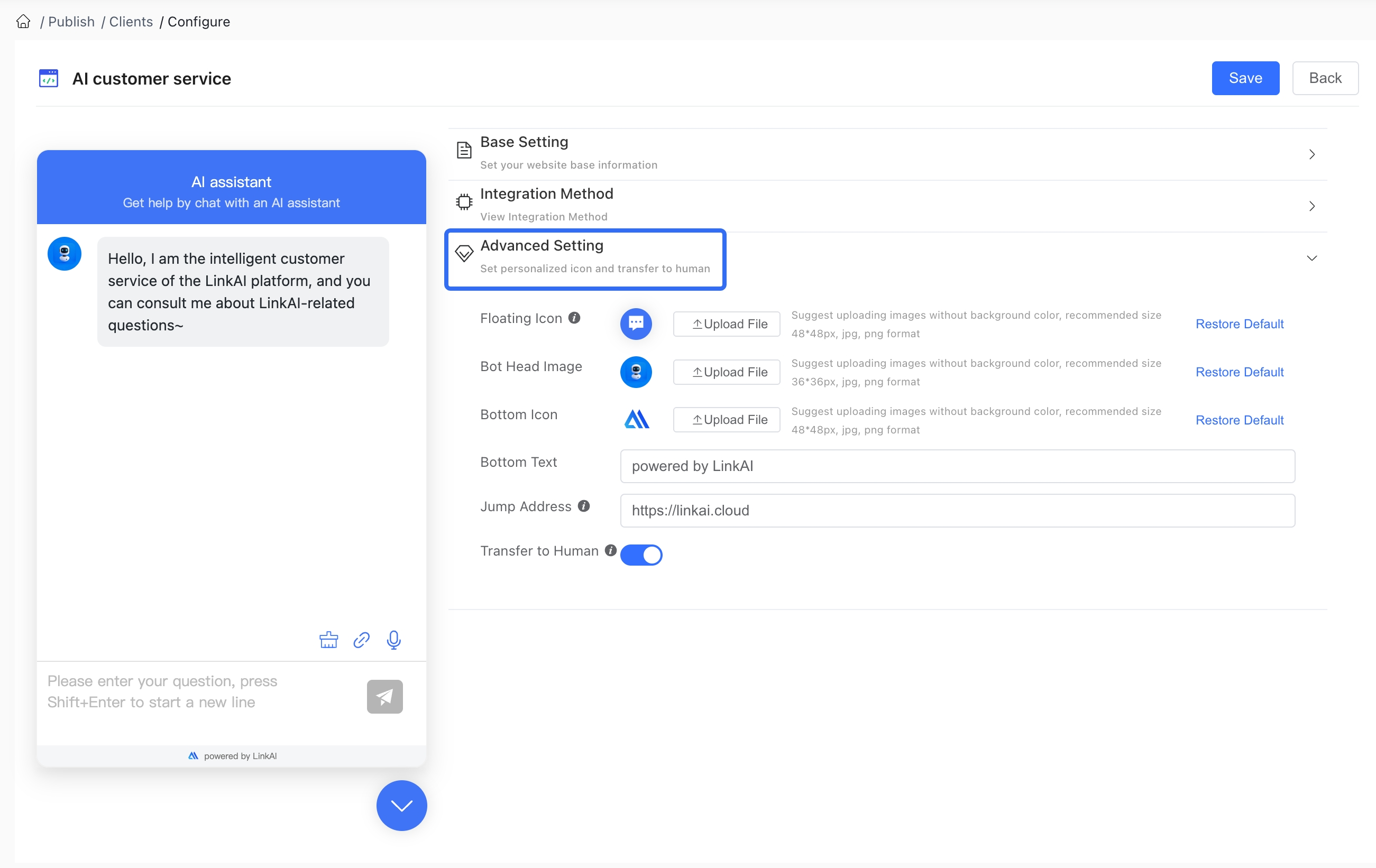Collapse the Advanced Setting chevron
The width and height of the screenshot is (1376, 868).
[x=1311, y=258]
